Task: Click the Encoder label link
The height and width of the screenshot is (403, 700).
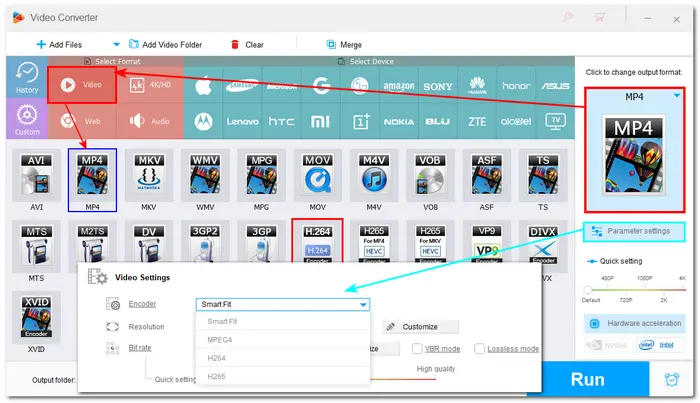Action: tap(142, 304)
